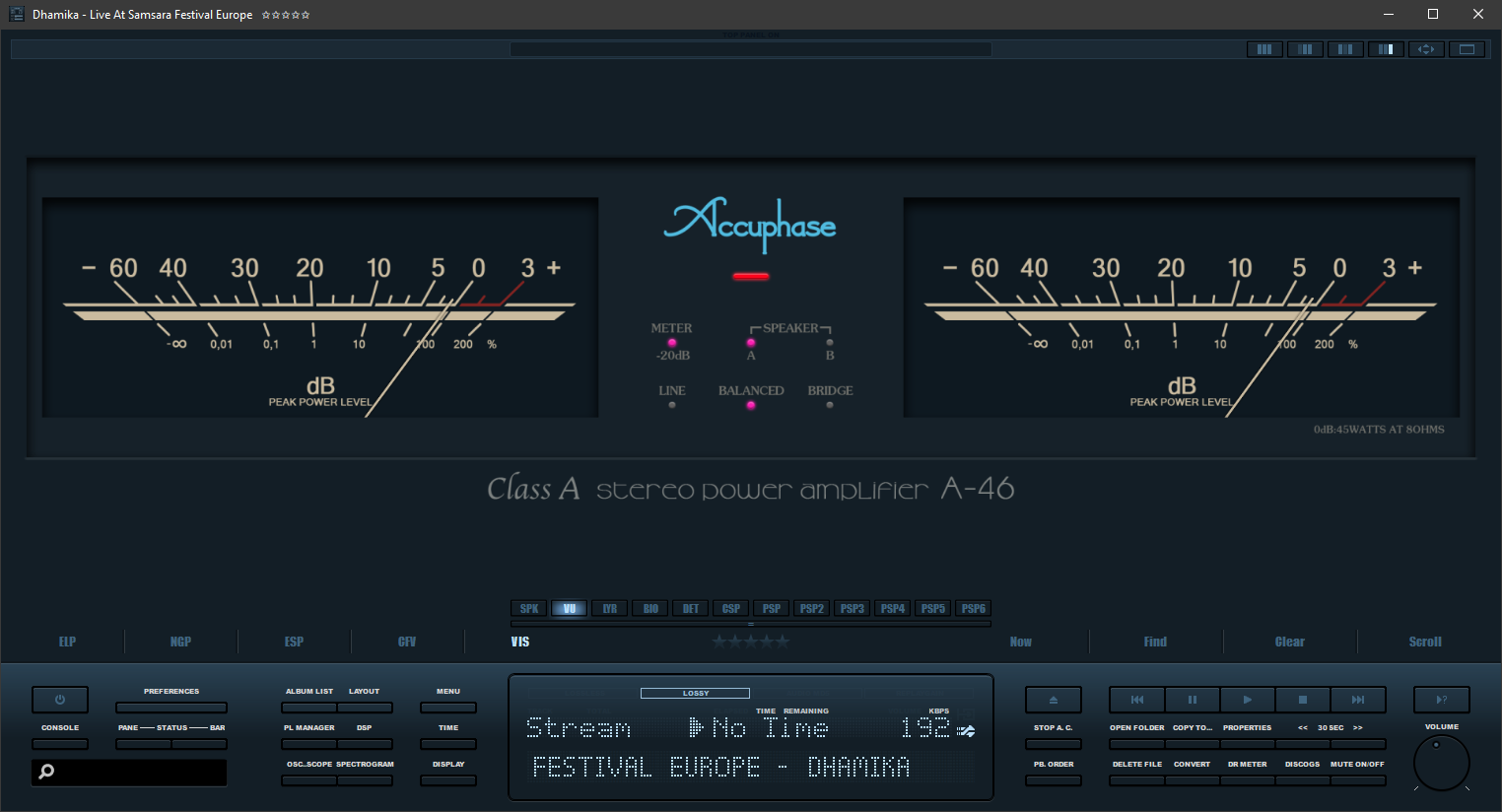Screen dimensions: 1502x812
Task: Open PREFERENCES
Action: (171, 708)
